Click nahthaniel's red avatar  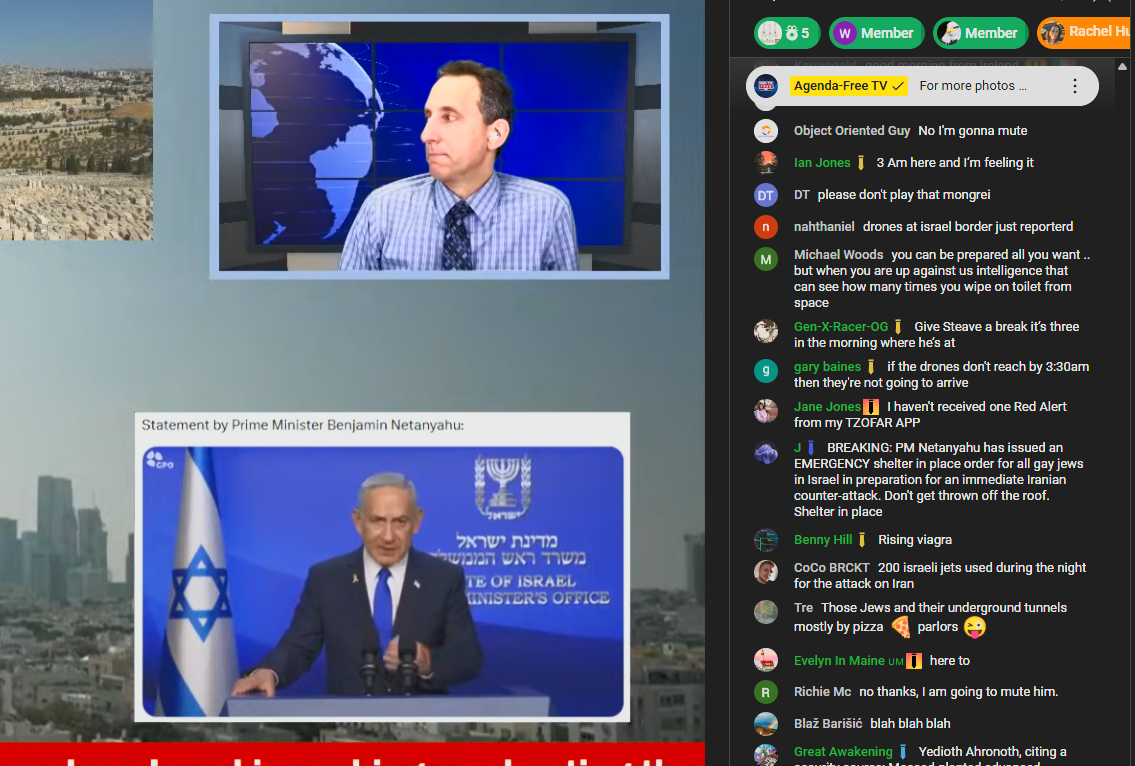766,227
